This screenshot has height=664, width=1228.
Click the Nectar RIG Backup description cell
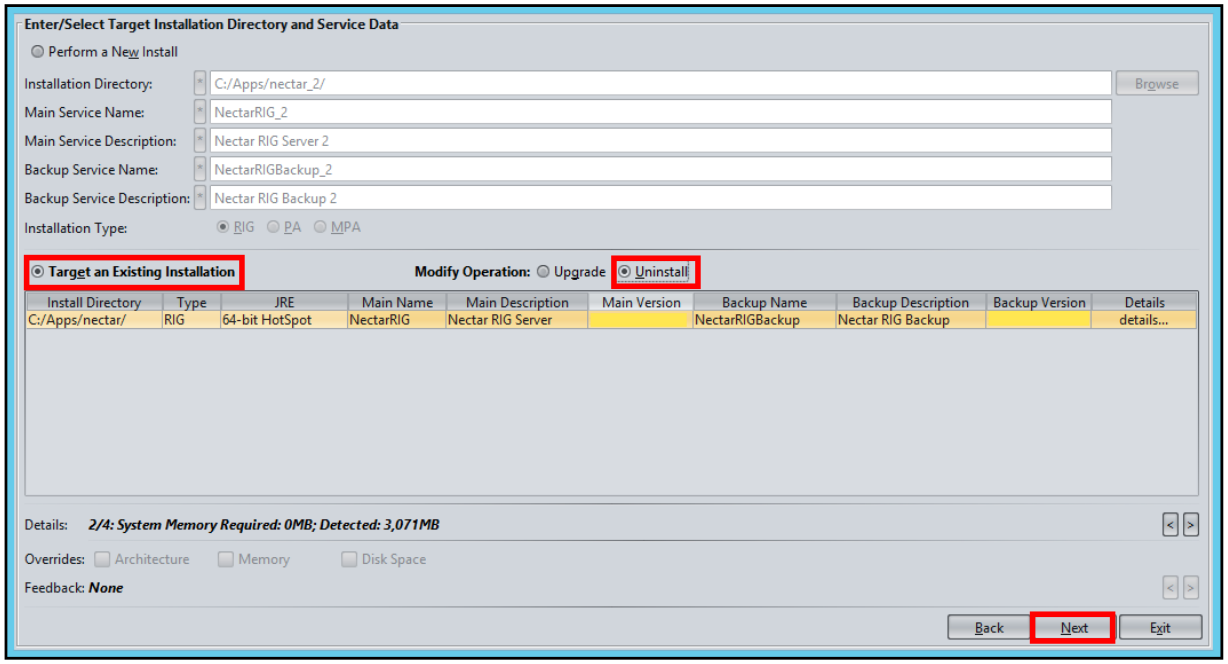coord(910,320)
